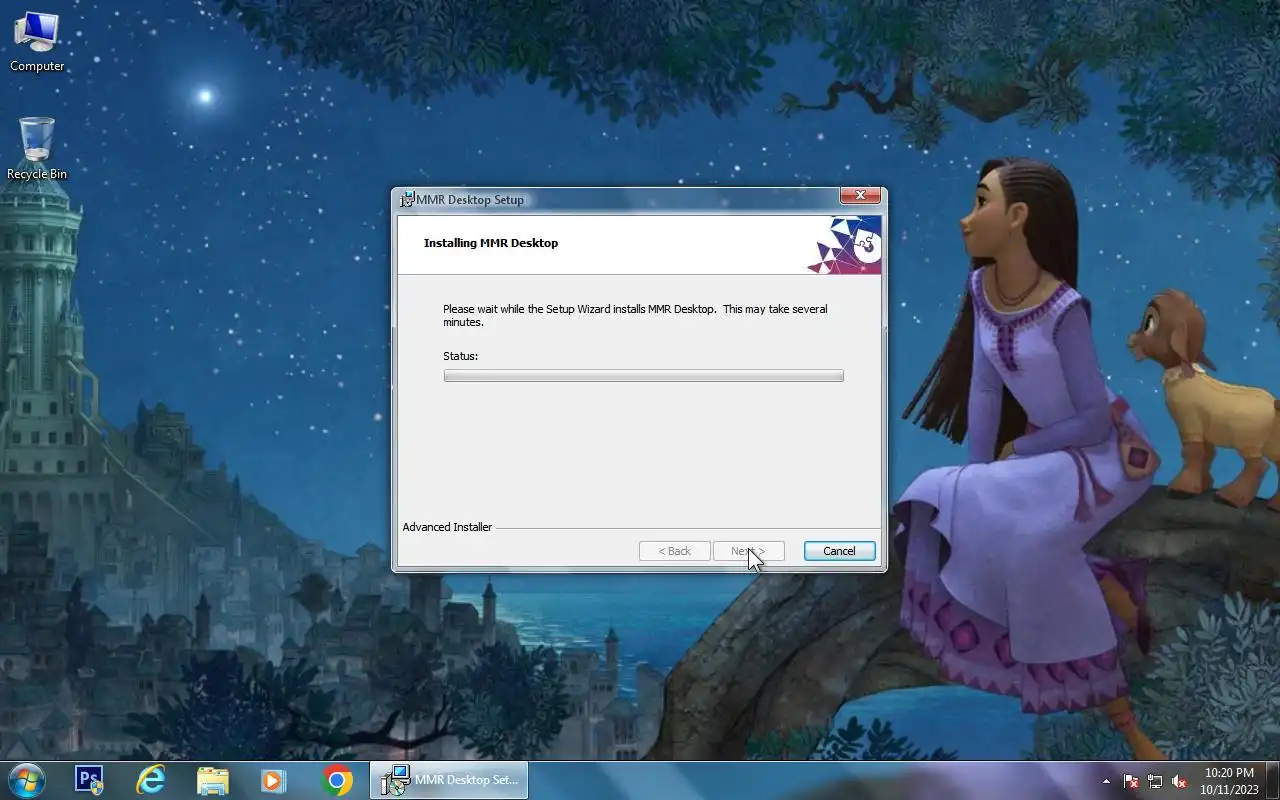Open Action Center flag tray icon
Viewport: 1280px width, 800px height.
[x=1131, y=781]
